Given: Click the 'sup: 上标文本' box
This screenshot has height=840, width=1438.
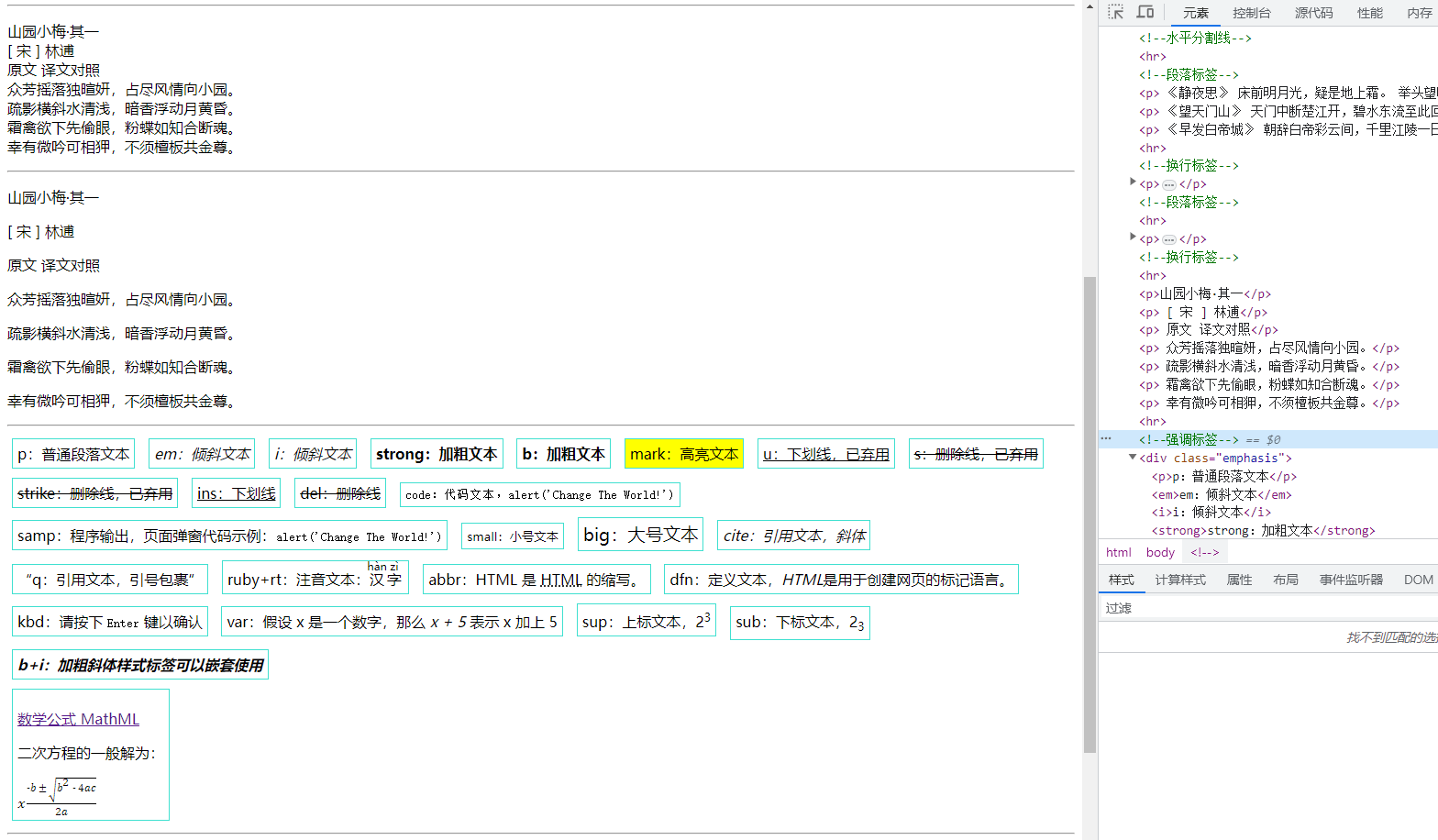Looking at the screenshot, I should [647, 622].
